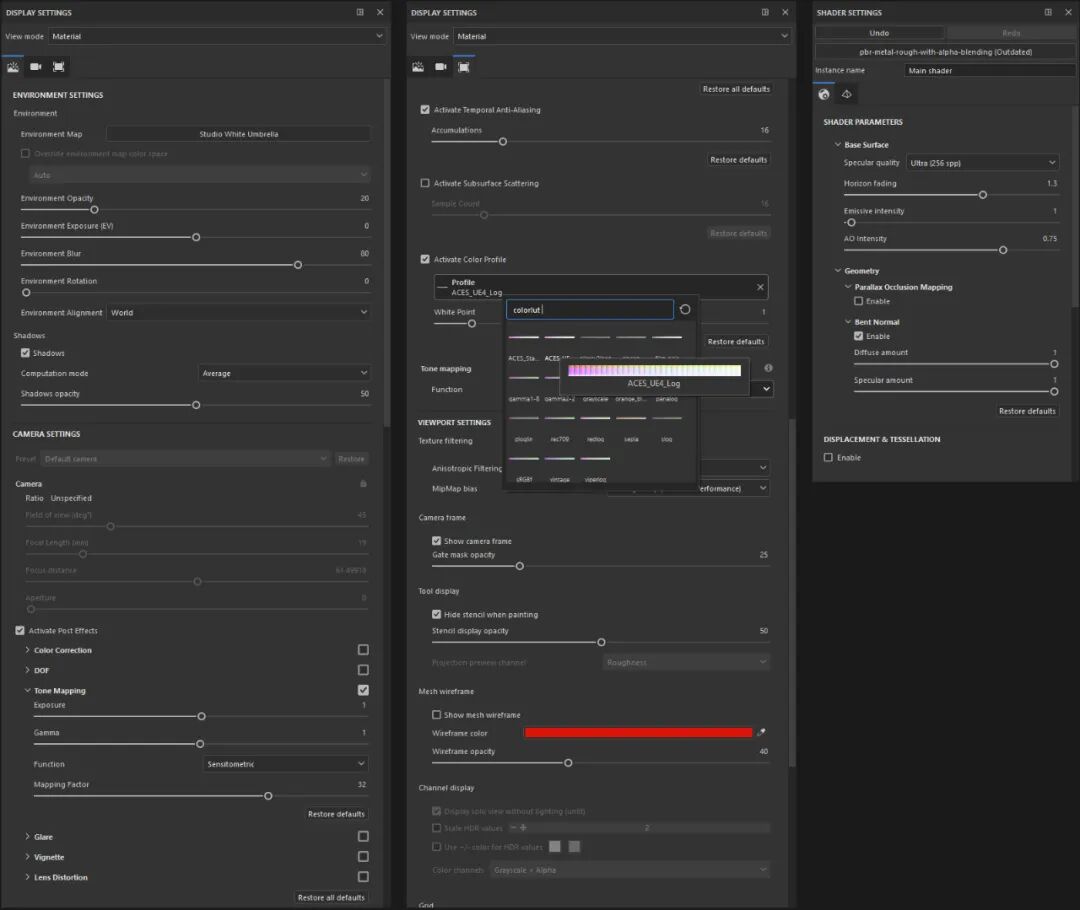Screen dimensions: 1080x910
Task: Toggle Activate Post Effects checkbox
Action: (20, 630)
